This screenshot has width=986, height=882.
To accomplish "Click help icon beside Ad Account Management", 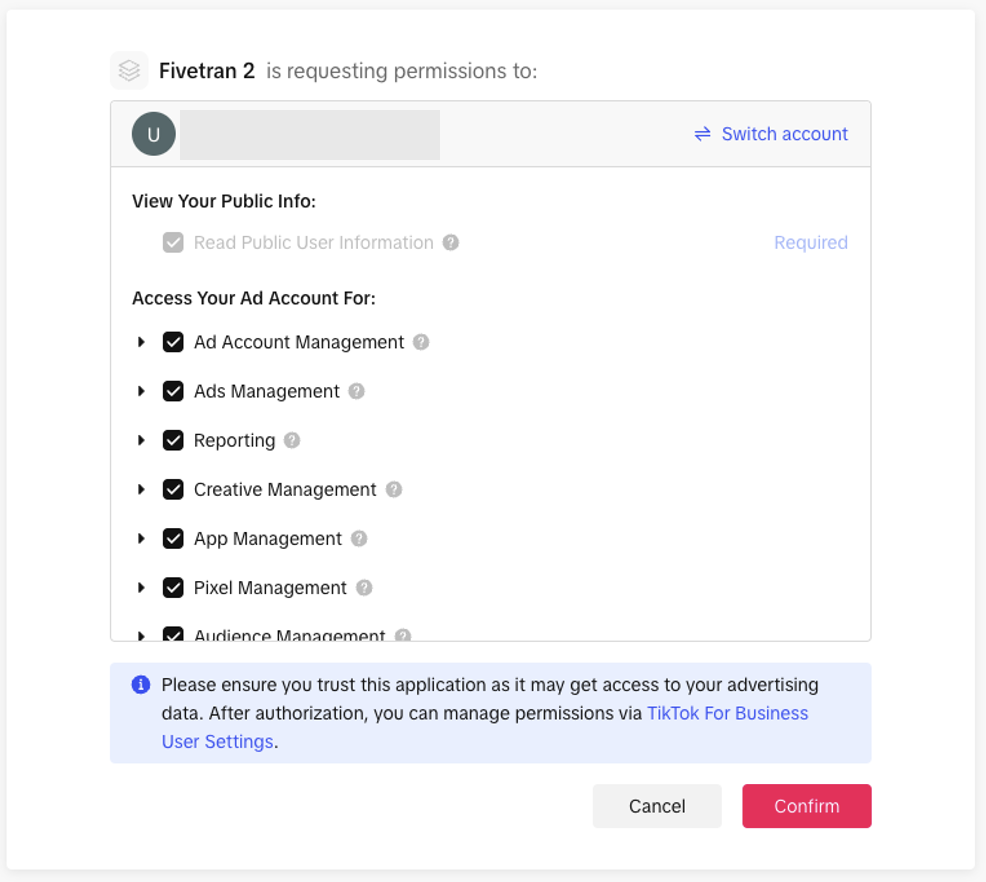I will coord(421,342).
